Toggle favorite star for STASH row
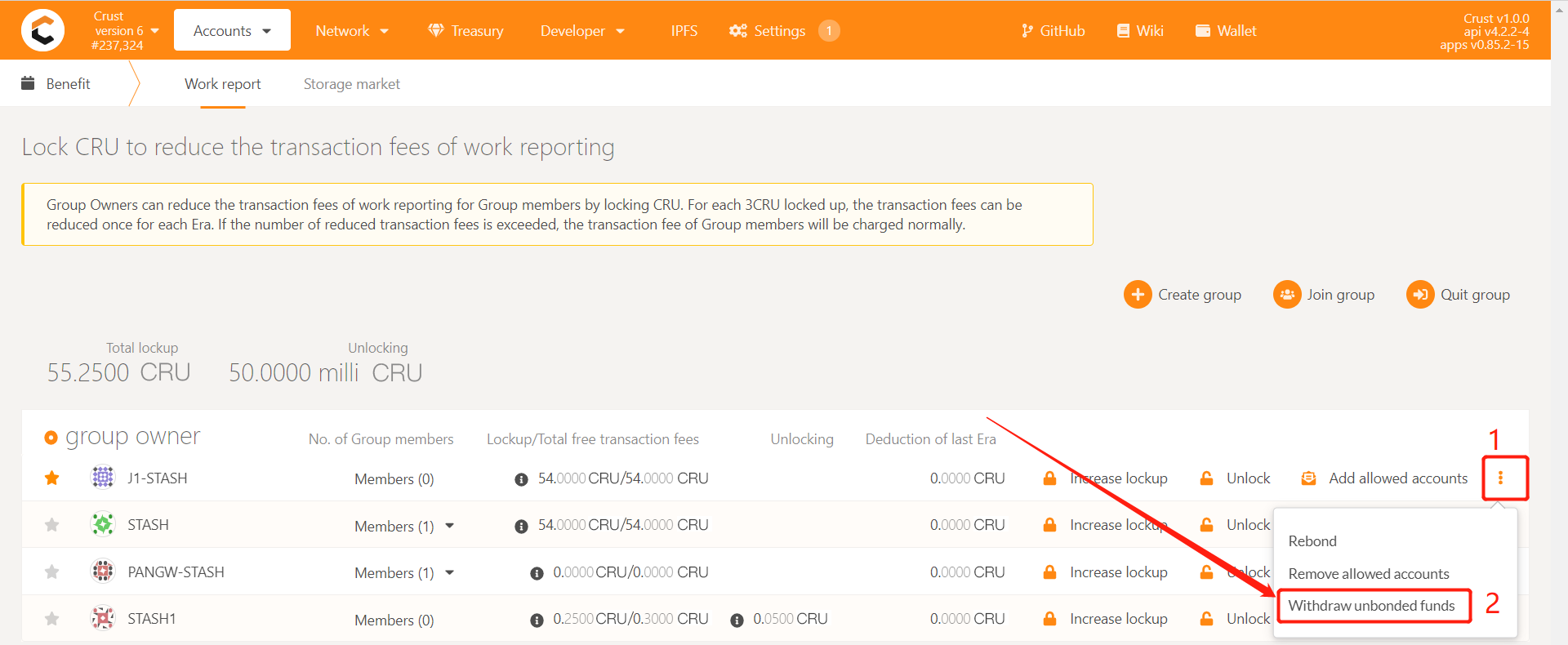1568x645 pixels. pyautogui.click(x=52, y=524)
